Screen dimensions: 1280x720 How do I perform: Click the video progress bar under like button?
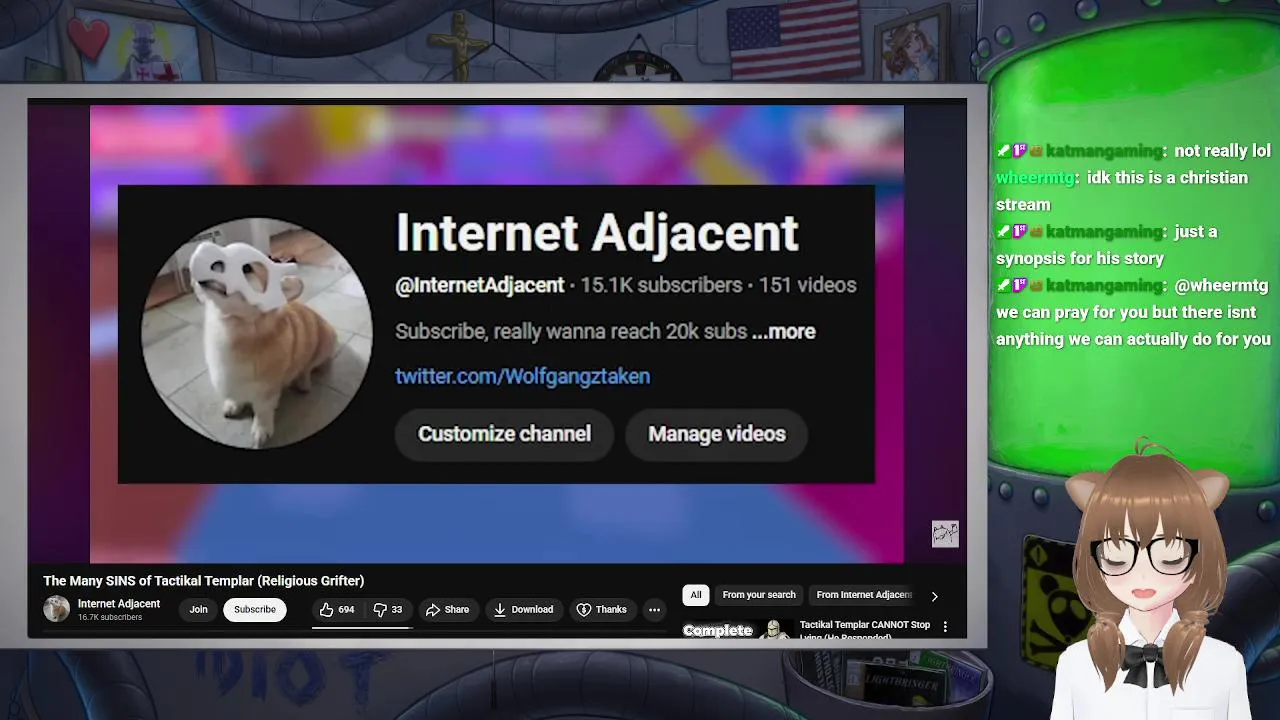pos(362,628)
